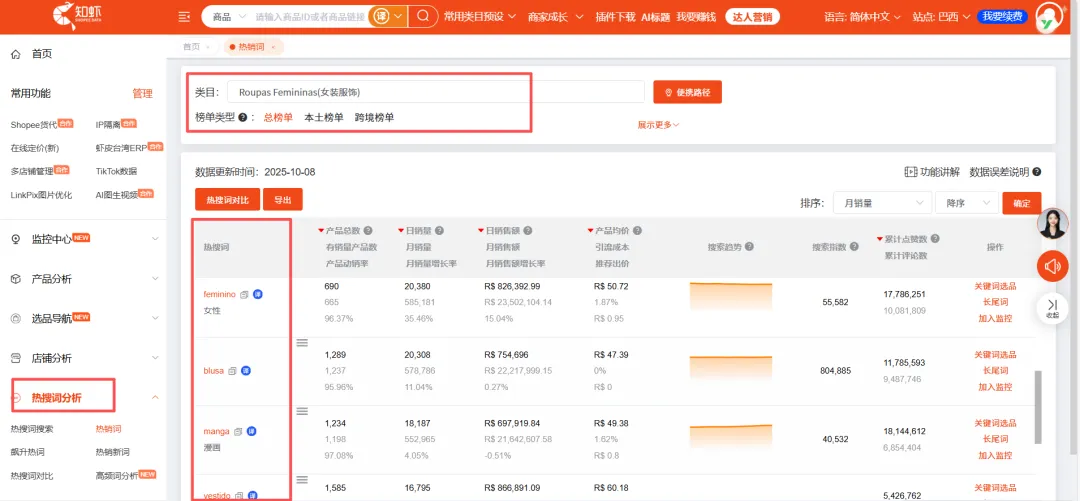Click the drag-handle icon above the blusa row
This screenshot has height=501, width=1080.
click(x=302, y=342)
